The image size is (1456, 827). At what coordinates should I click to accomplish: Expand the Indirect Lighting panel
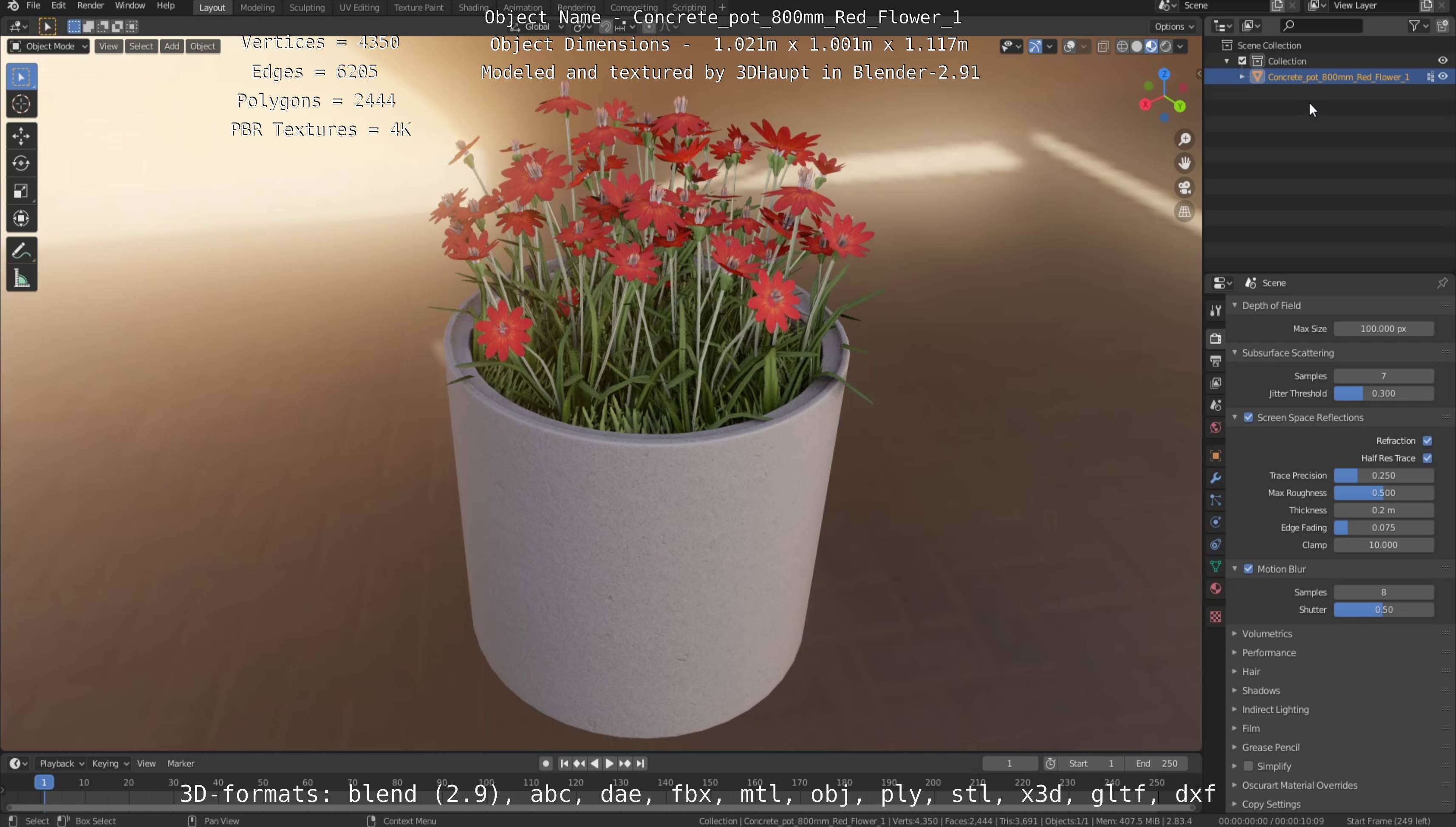pyautogui.click(x=1275, y=709)
